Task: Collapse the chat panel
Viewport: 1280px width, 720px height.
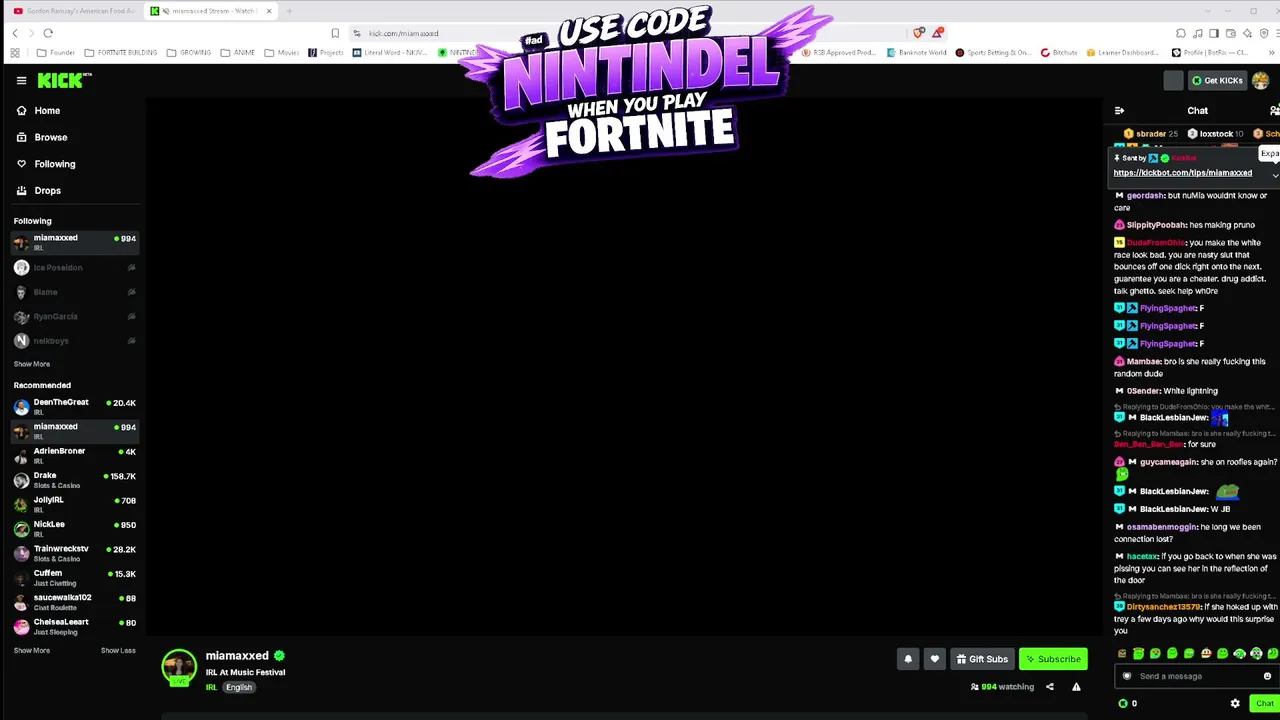Action: click(x=1119, y=111)
